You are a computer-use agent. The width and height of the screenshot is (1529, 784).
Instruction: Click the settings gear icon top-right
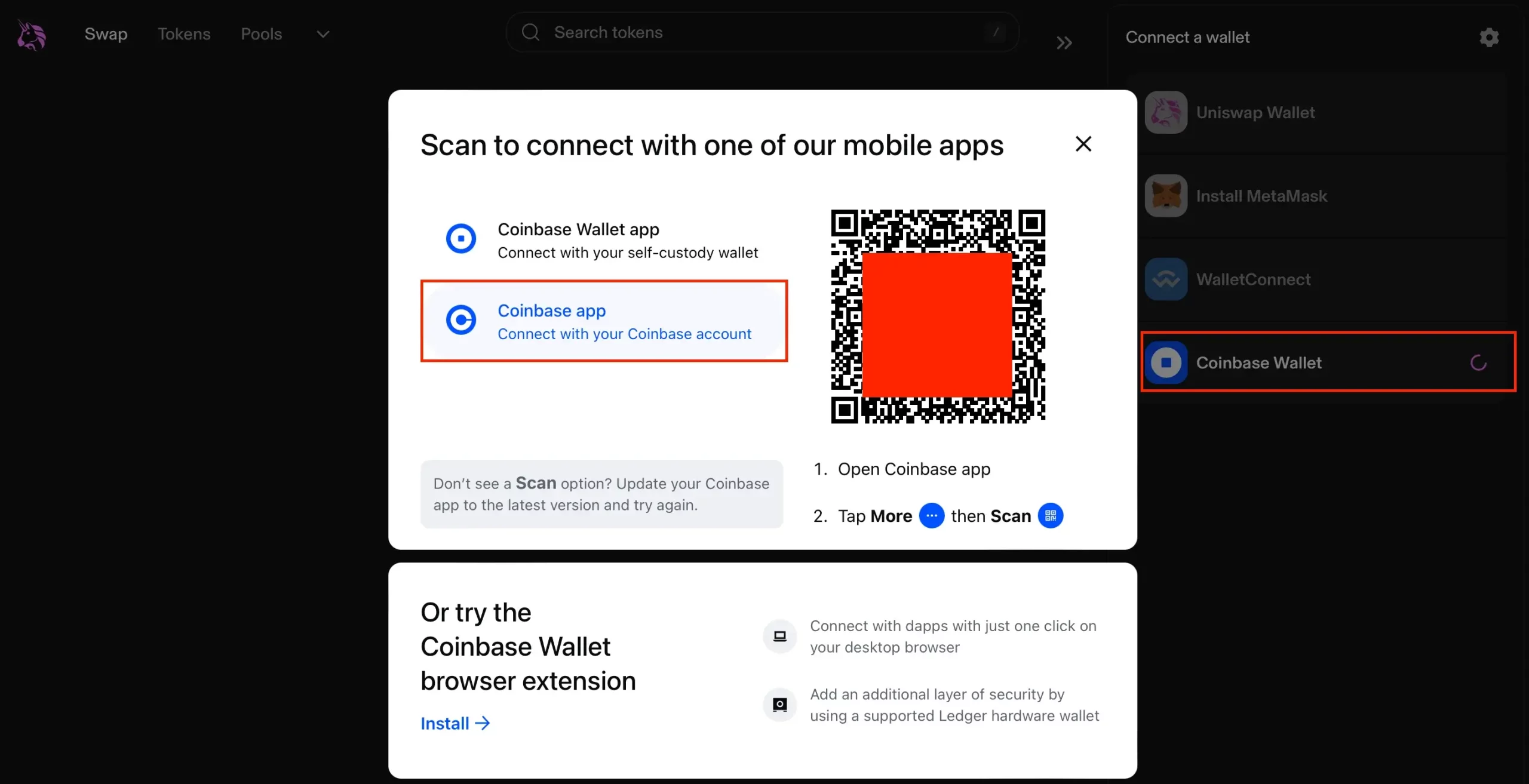point(1489,37)
